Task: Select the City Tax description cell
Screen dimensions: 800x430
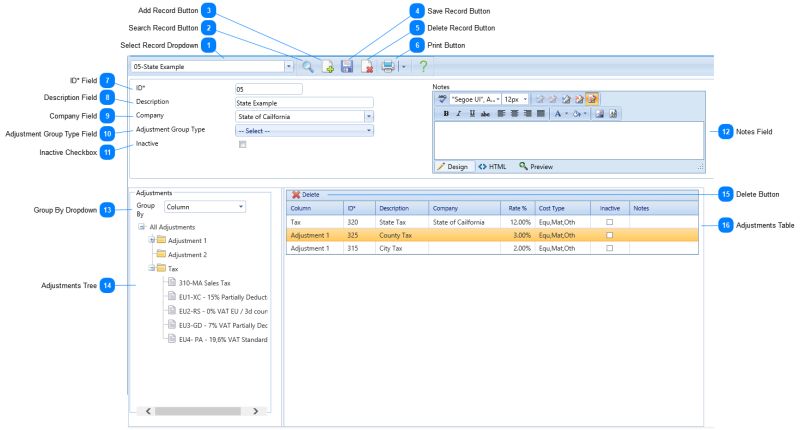Action: (402, 248)
